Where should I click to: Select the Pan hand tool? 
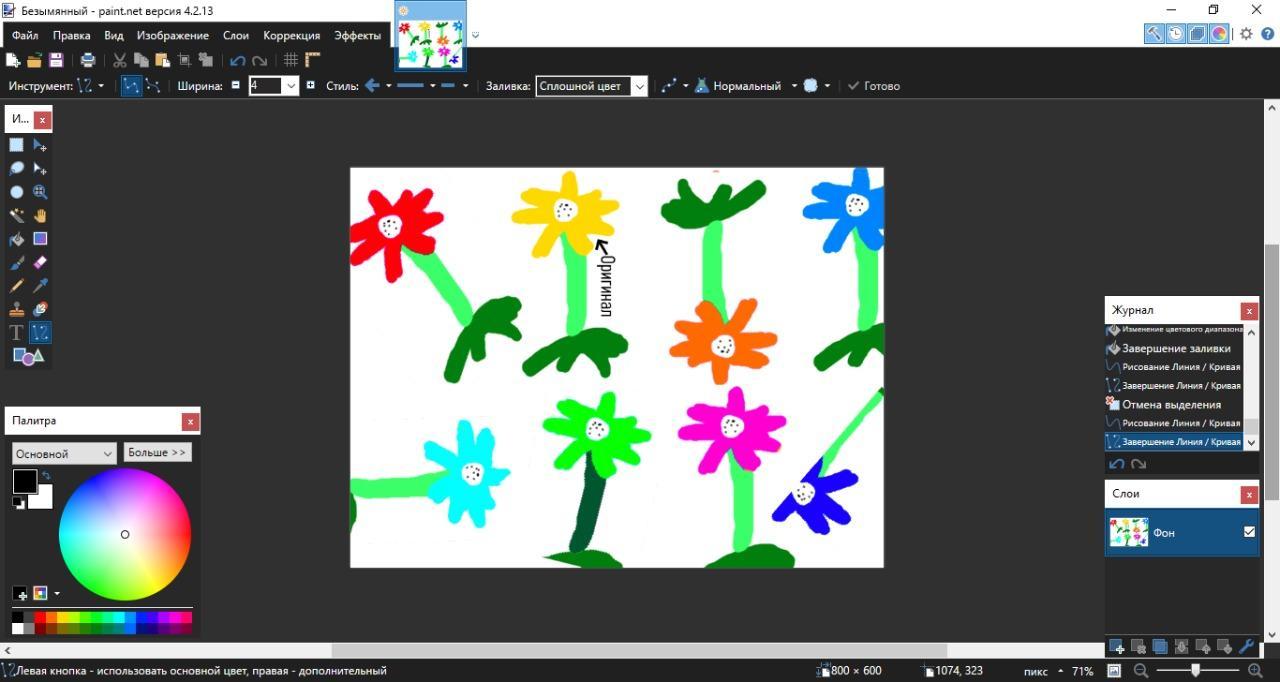tap(40, 215)
